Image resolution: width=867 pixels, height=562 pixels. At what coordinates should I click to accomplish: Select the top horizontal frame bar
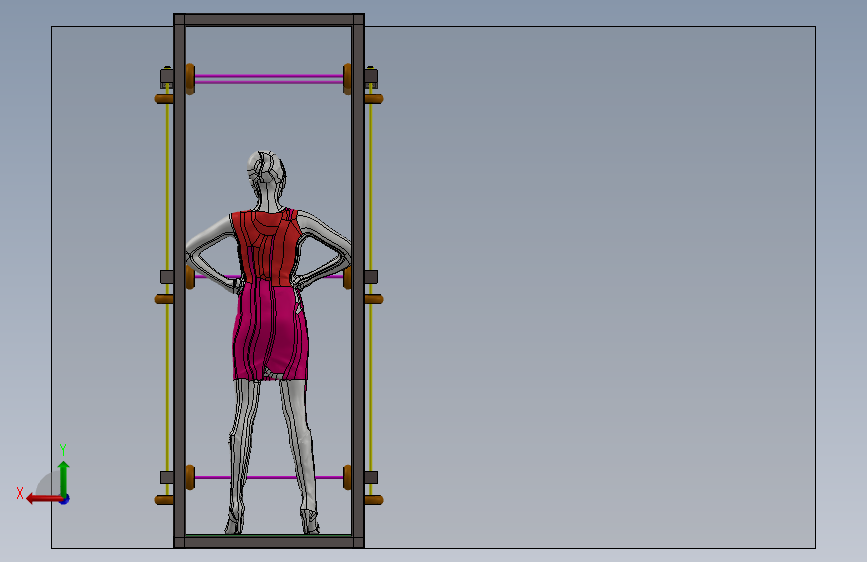[x=269, y=20]
